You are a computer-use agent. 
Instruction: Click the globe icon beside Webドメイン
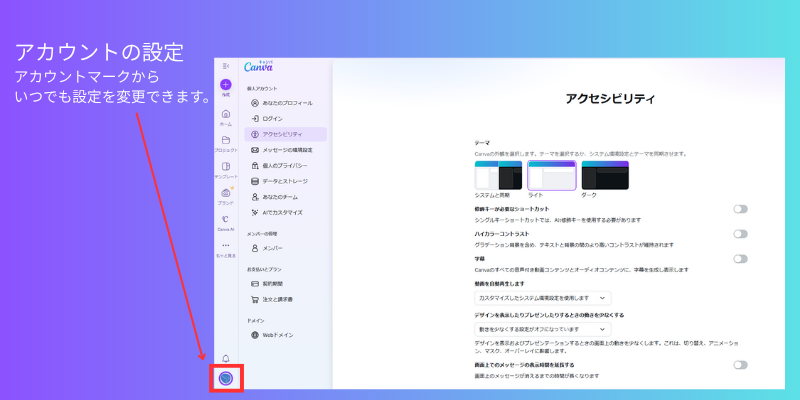[255, 335]
